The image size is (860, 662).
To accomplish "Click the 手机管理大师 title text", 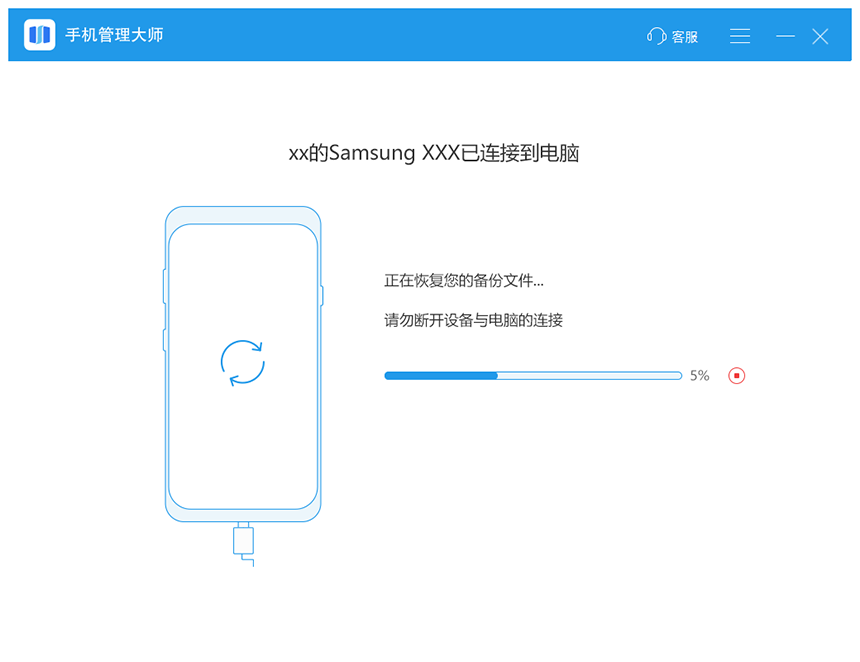I will (114, 35).
